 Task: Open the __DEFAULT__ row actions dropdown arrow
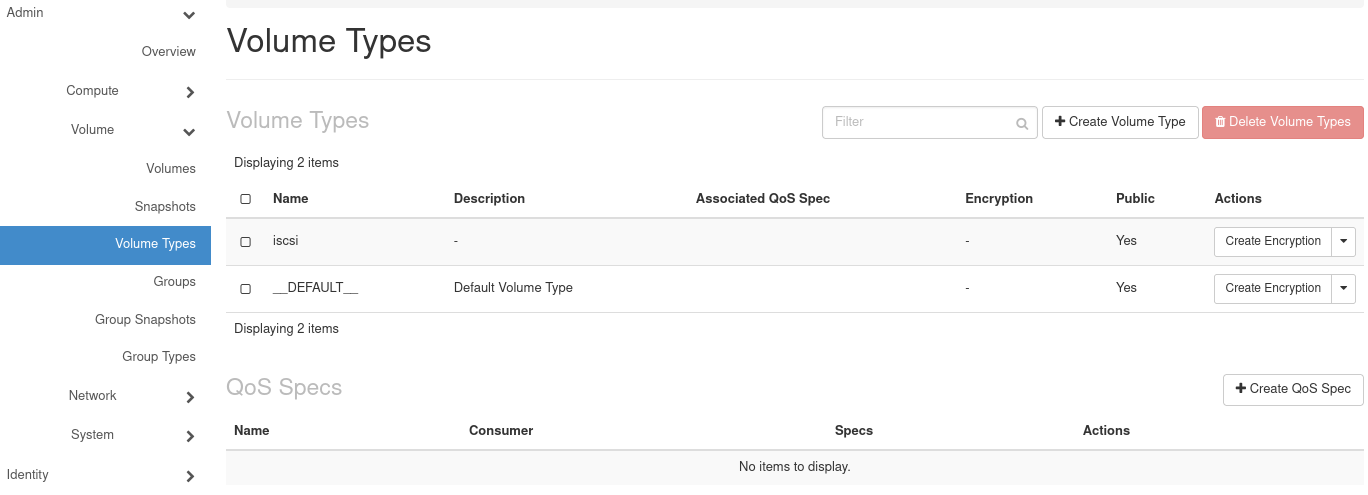[x=1344, y=288]
